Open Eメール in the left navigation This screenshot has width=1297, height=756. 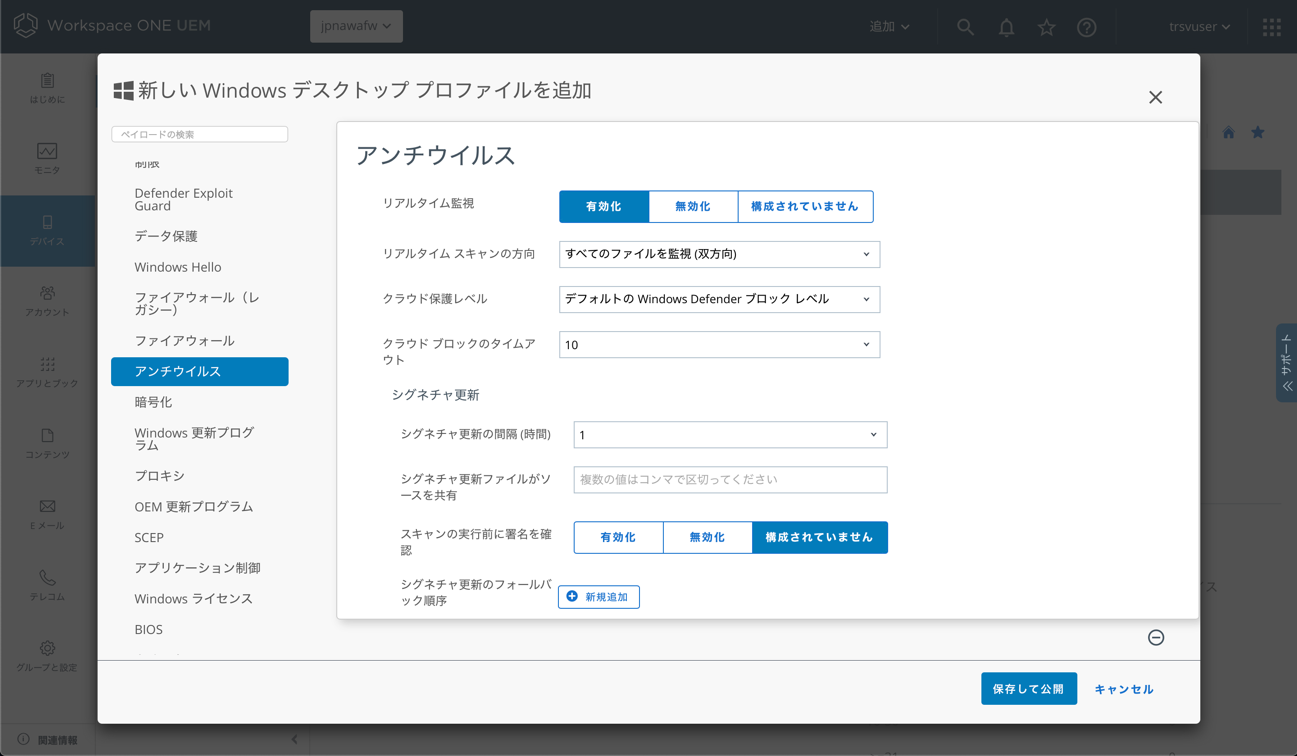pos(47,514)
